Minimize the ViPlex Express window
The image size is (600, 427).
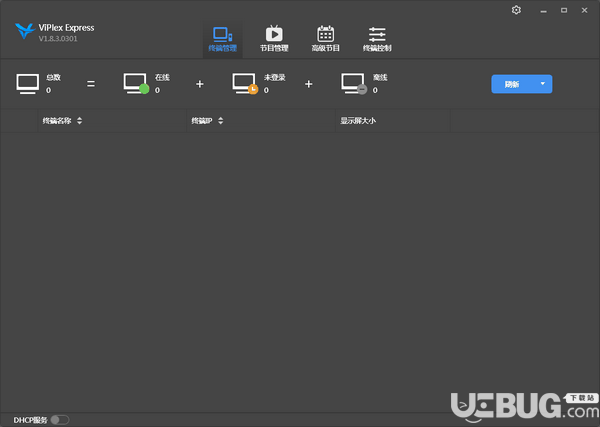[543, 10]
